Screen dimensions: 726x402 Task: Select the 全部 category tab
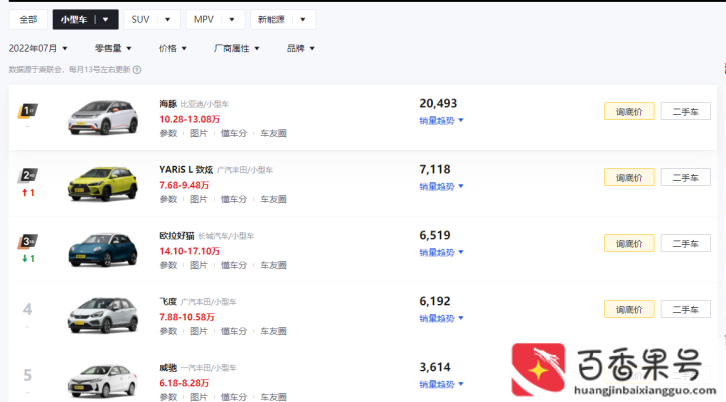coord(28,19)
